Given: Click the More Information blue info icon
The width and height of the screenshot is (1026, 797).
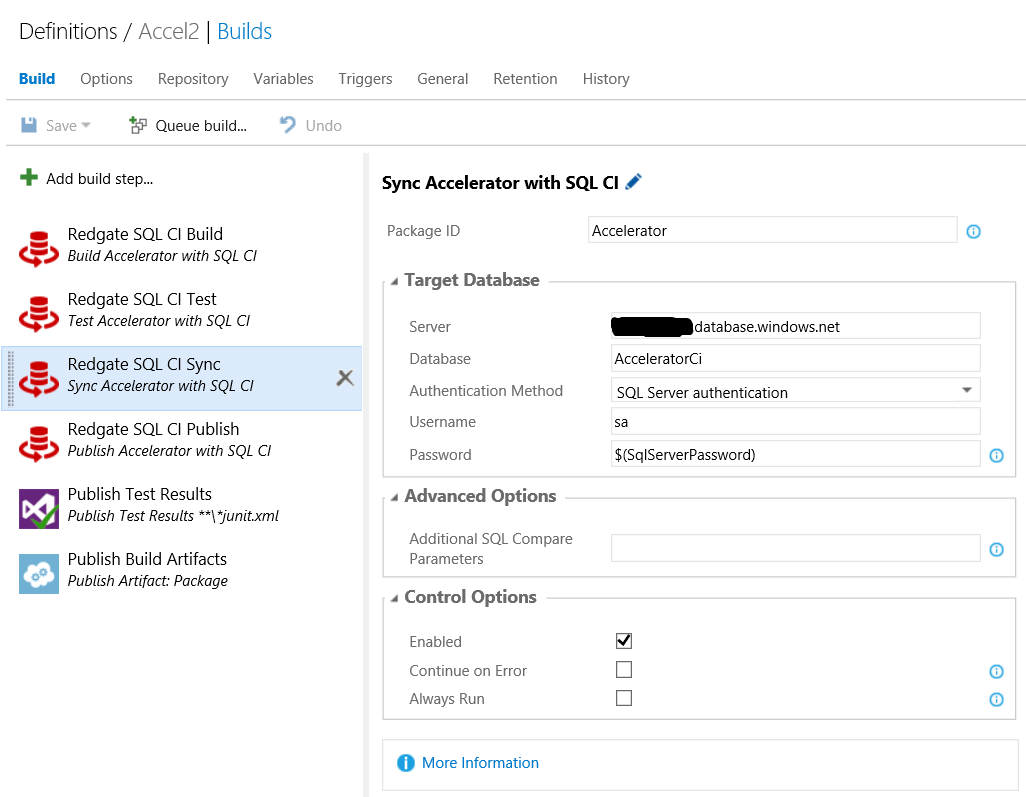Looking at the screenshot, I should 406,763.
